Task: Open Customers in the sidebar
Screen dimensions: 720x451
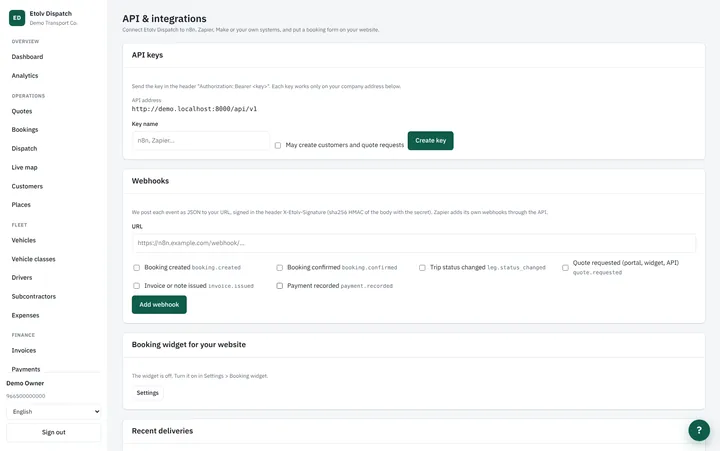Action: tap(27, 186)
